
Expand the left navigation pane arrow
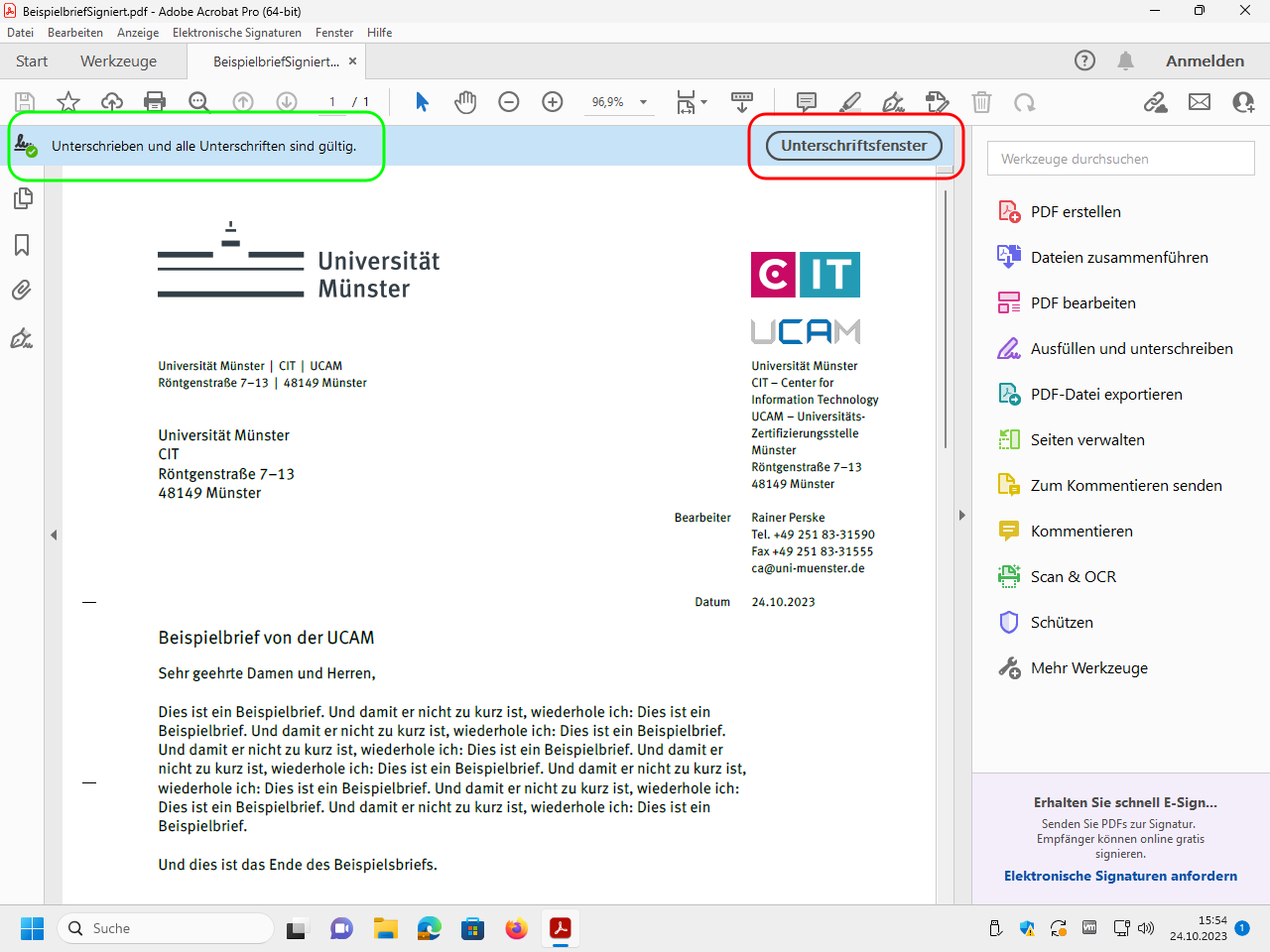pyautogui.click(x=54, y=535)
